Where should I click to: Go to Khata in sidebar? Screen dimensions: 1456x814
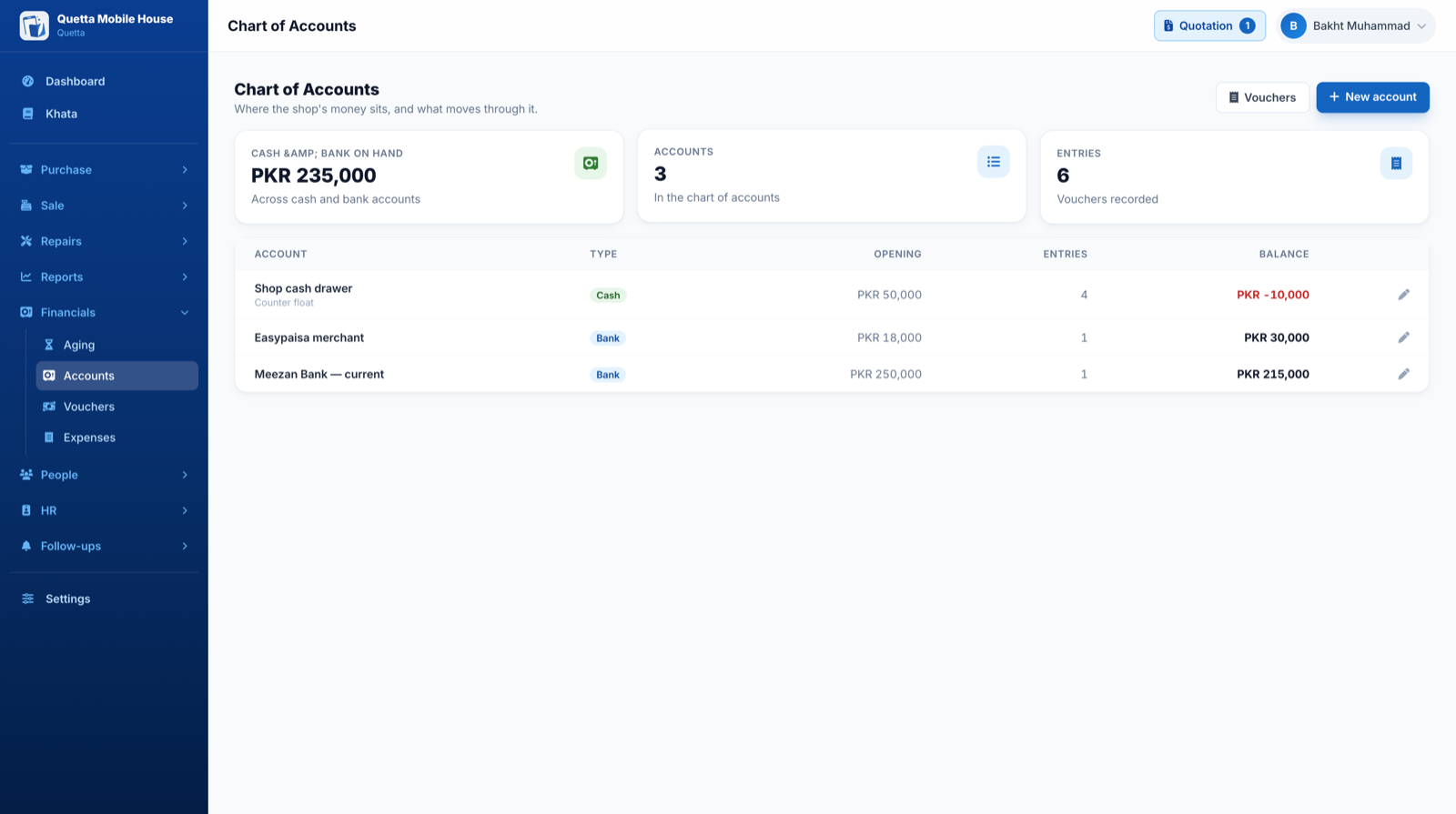(104, 114)
